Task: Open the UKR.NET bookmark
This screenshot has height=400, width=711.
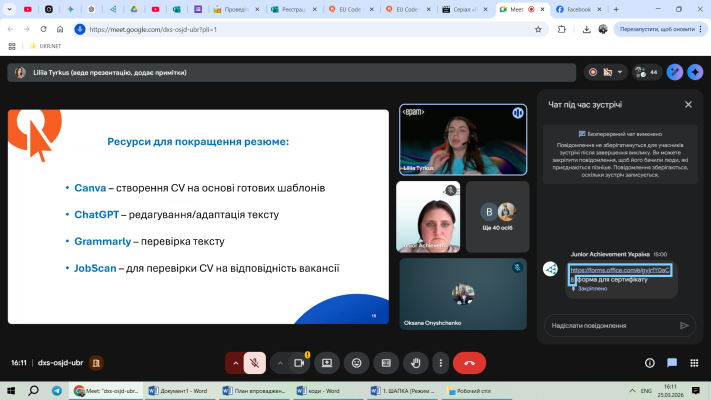Action: pyautogui.click(x=45, y=46)
